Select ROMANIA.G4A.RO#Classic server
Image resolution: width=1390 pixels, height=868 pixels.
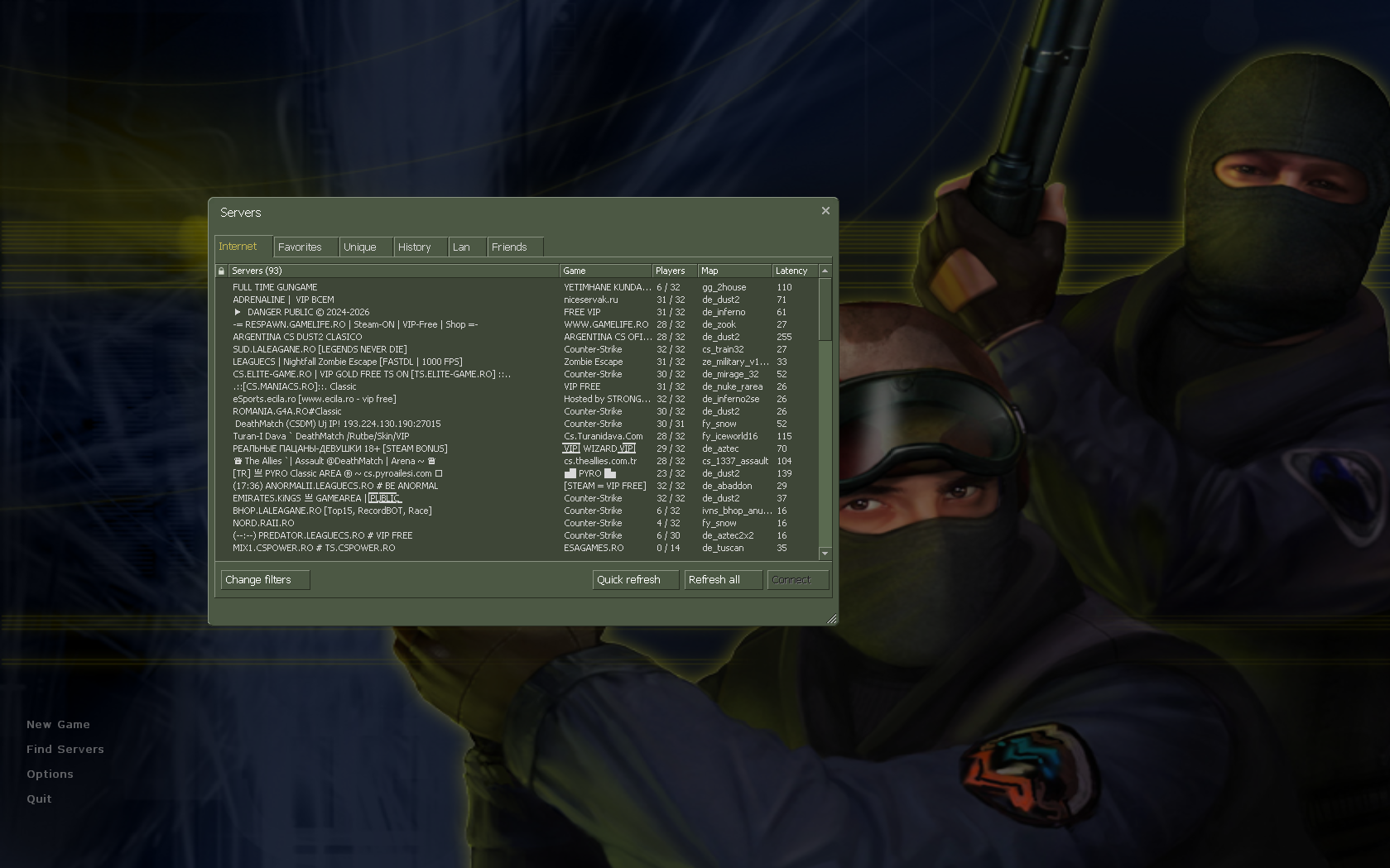coord(517,411)
